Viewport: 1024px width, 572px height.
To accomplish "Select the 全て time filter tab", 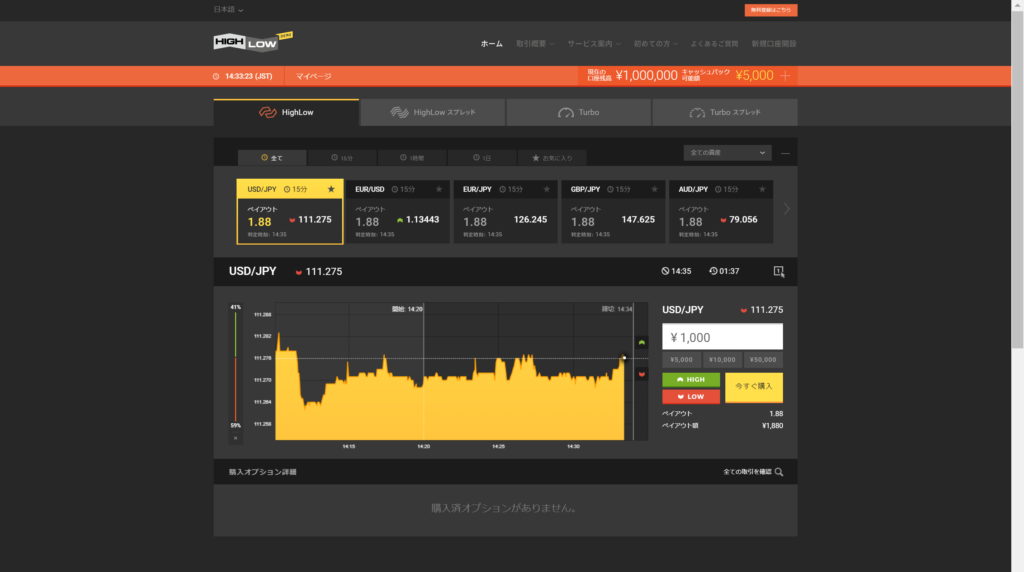I will (272, 158).
